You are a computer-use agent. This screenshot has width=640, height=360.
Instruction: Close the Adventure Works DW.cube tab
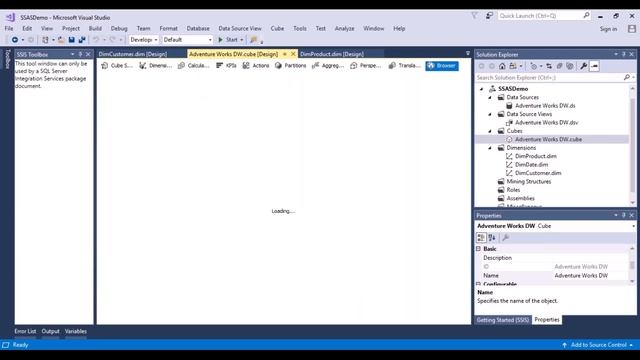(293, 54)
